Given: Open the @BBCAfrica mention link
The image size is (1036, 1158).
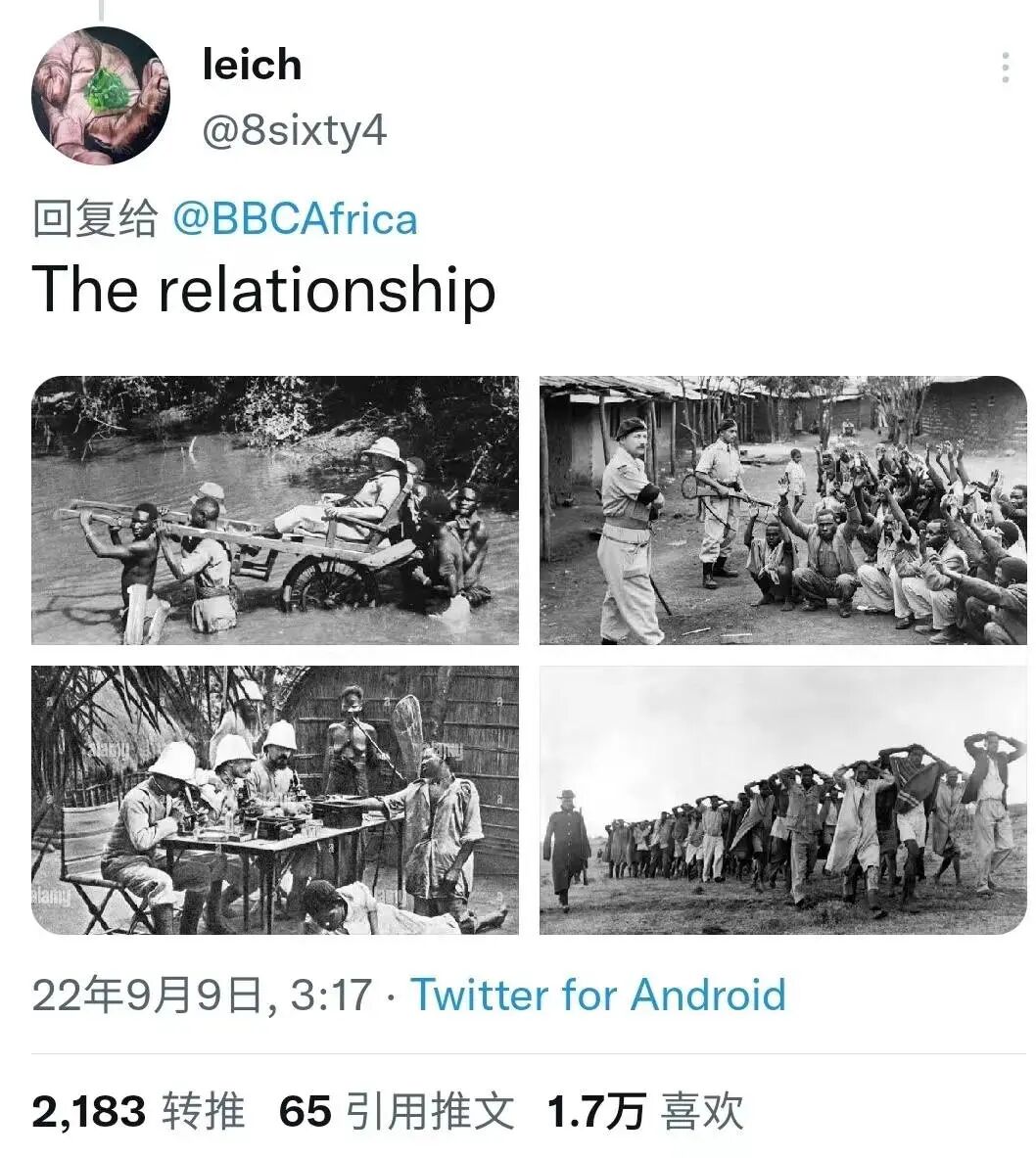Looking at the screenshot, I should [295, 219].
